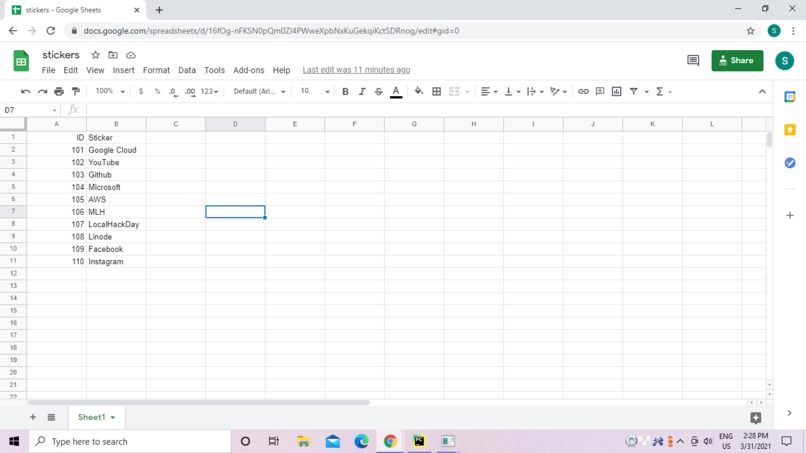This screenshot has height=453, width=806.
Task: Bookmark this page in Chrome
Action: click(x=750, y=31)
